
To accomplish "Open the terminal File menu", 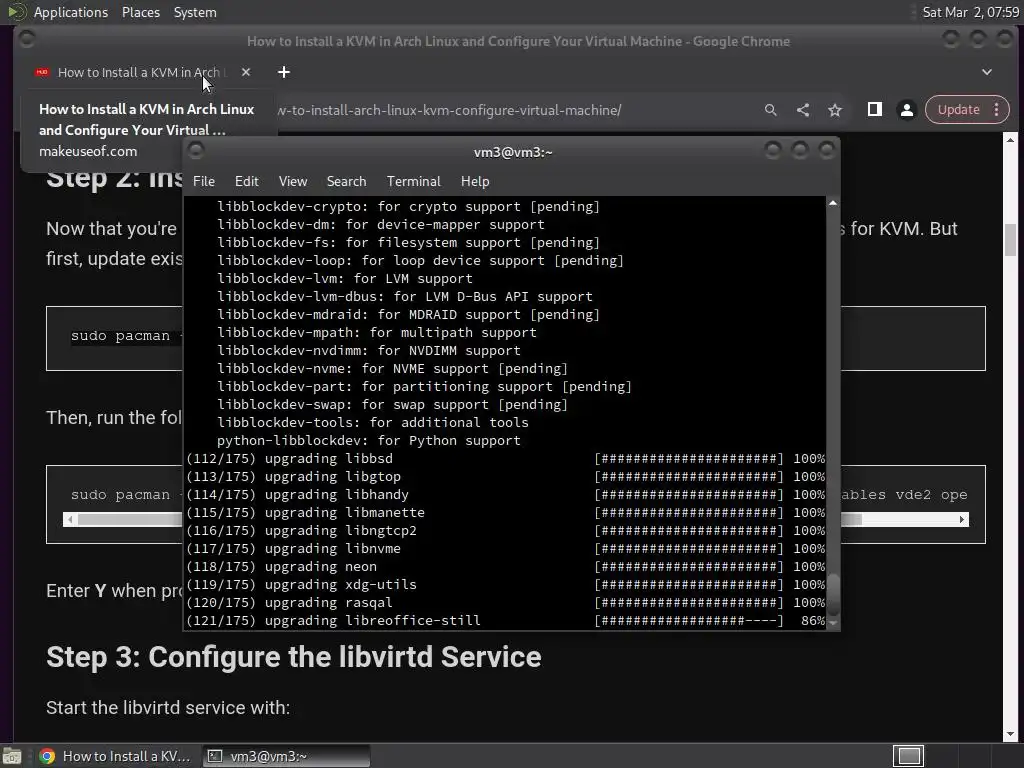I will point(204,182).
